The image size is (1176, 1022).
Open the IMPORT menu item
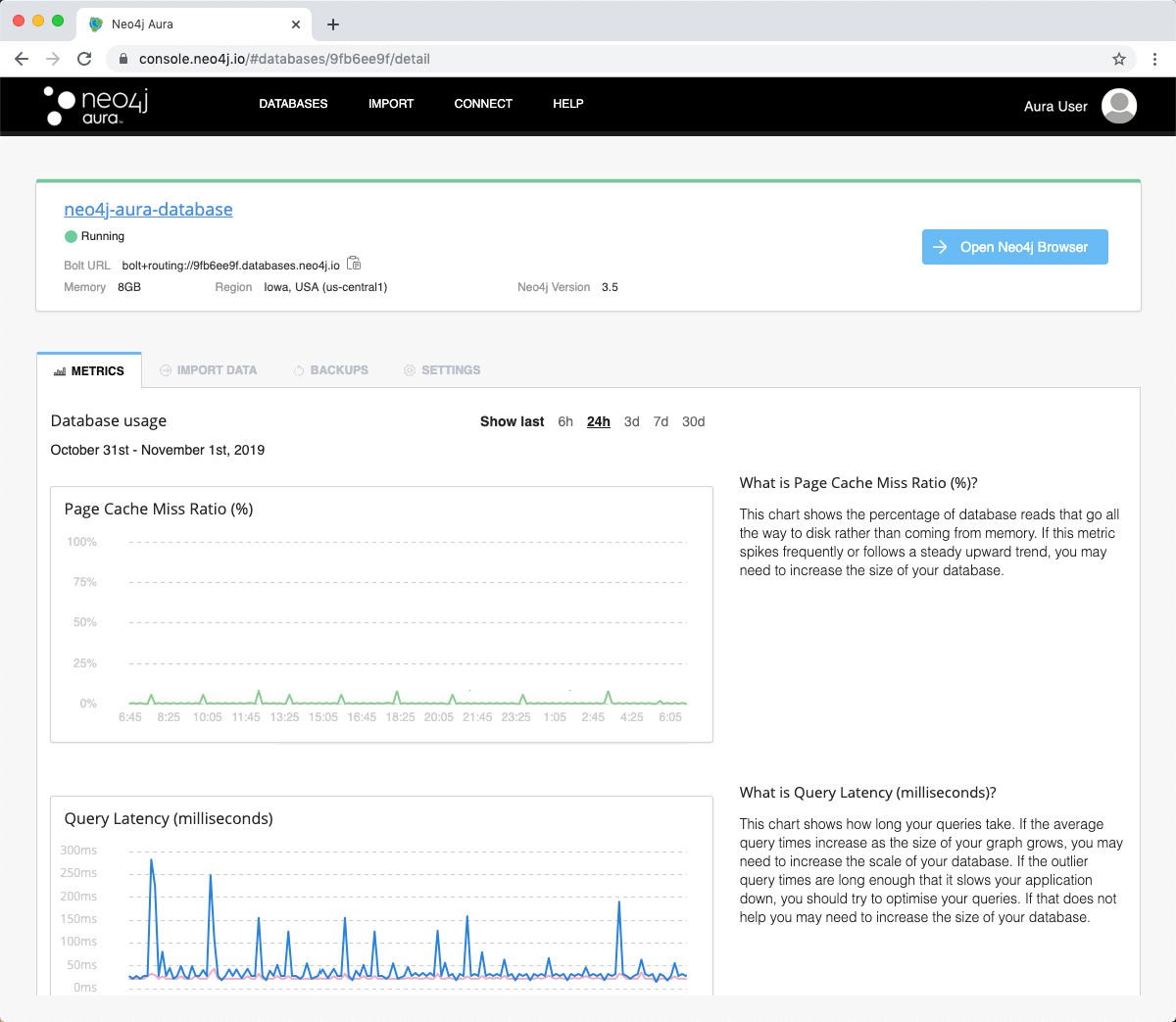point(391,104)
